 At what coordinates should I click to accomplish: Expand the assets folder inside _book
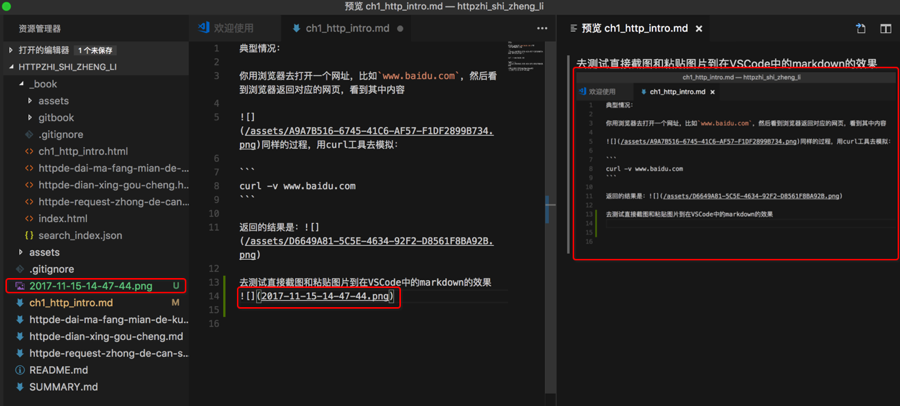pyautogui.click(x=30, y=100)
